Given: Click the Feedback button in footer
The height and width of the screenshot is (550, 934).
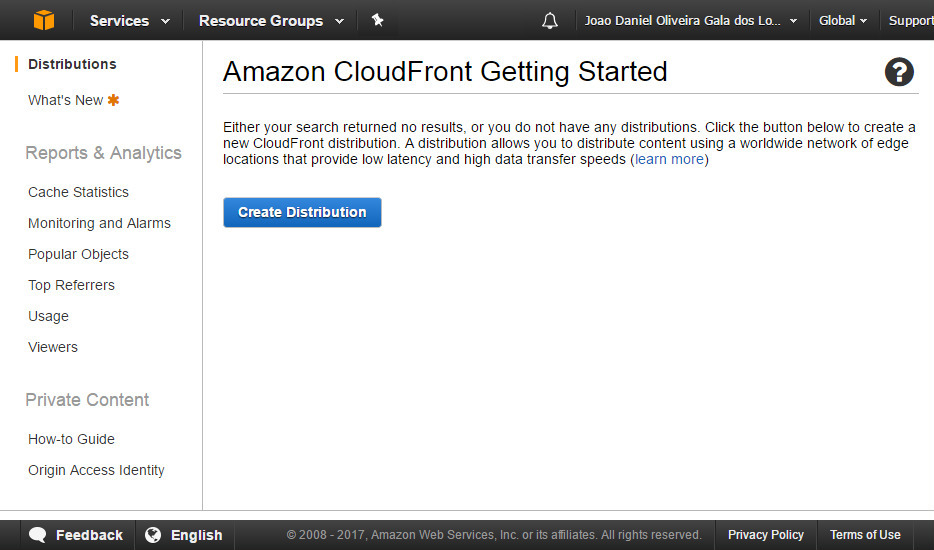Looking at the screenshot, I should 76,535.
